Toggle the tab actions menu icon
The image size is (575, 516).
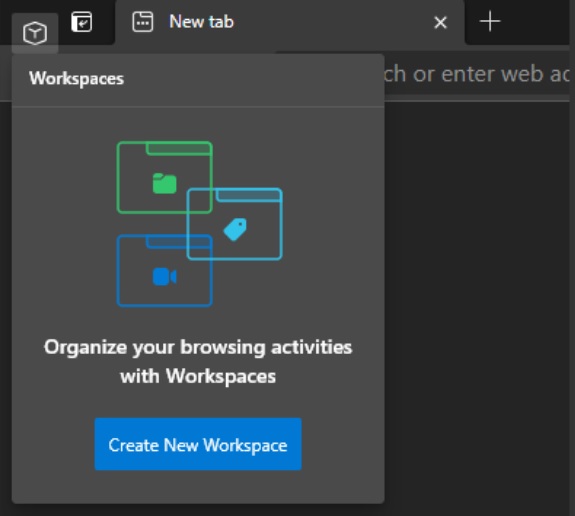(81, 22)
